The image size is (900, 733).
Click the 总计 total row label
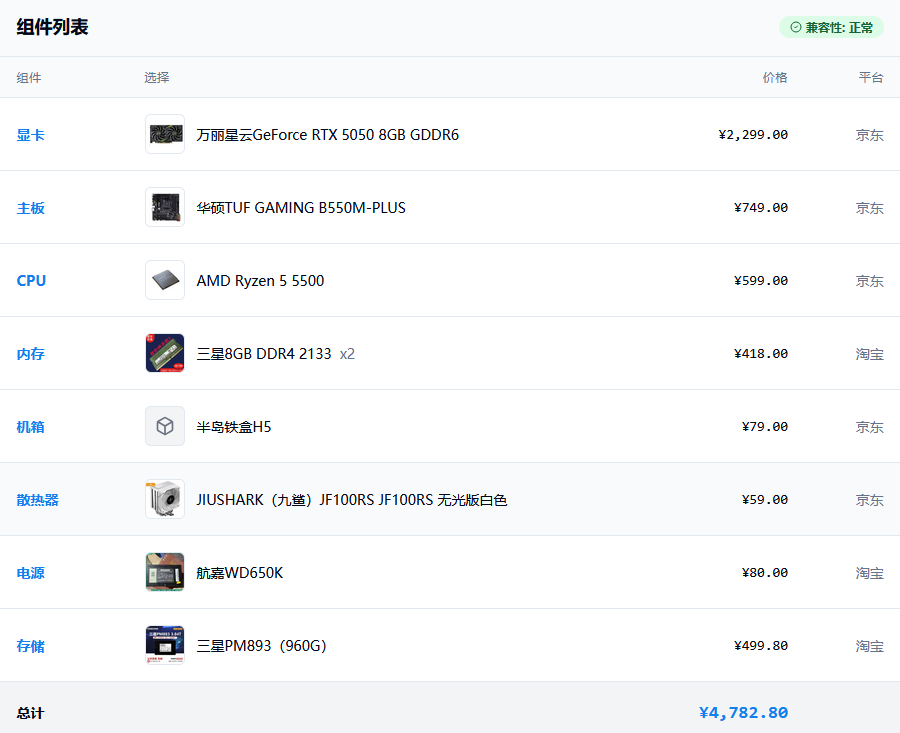[30, 713]
